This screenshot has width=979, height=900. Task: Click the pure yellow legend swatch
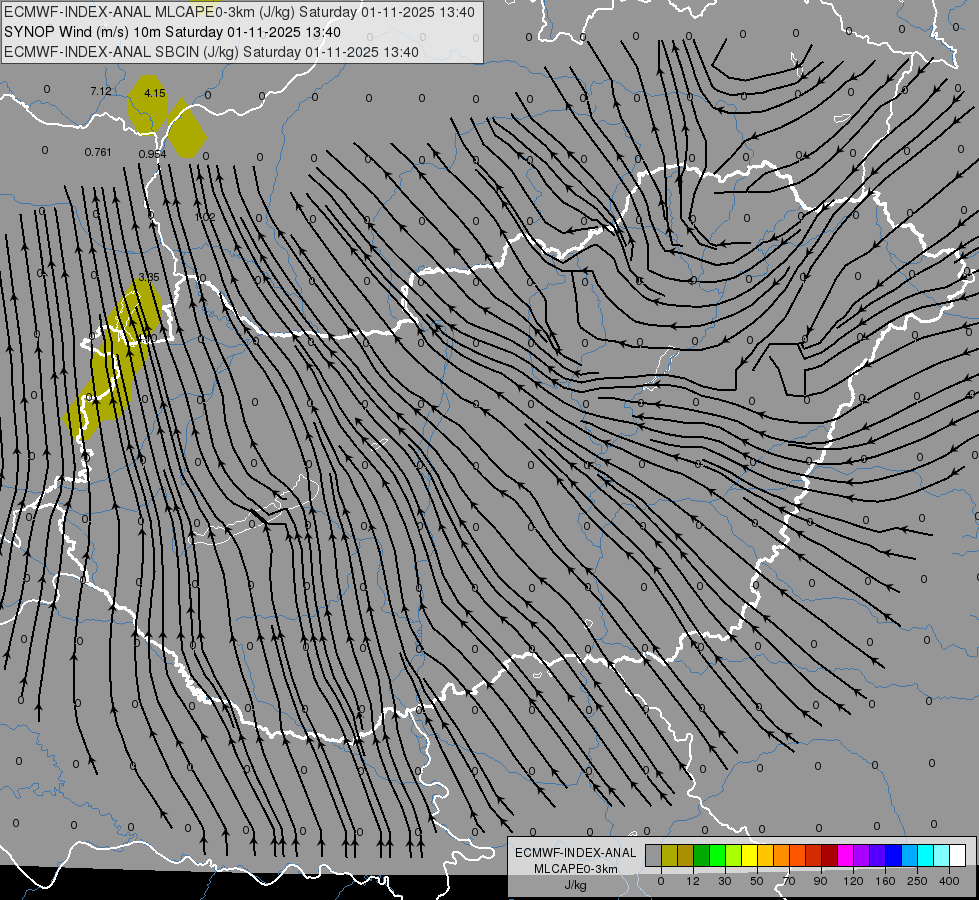coord(750,855)
